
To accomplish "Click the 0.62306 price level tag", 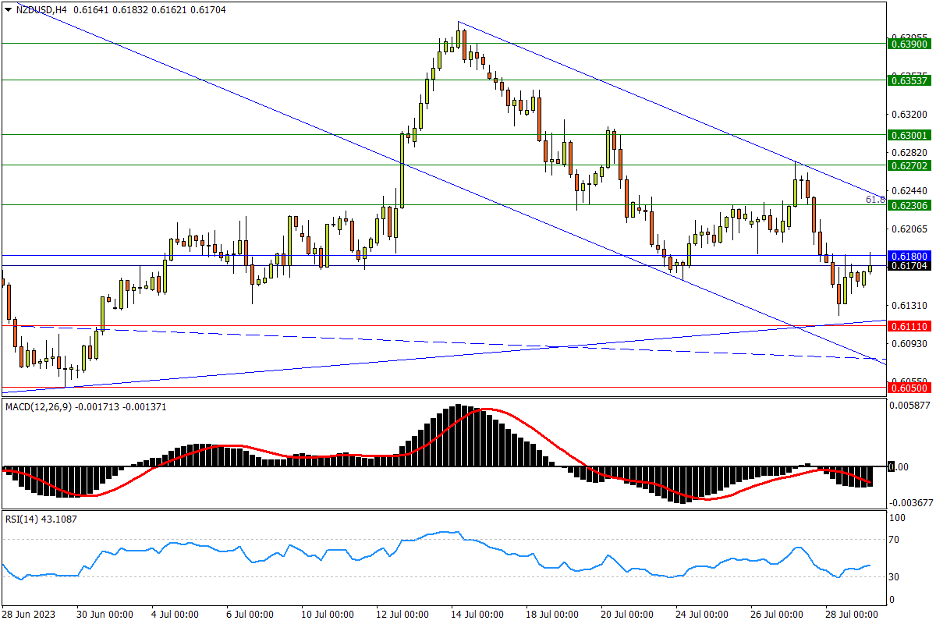I will point(909,205).
